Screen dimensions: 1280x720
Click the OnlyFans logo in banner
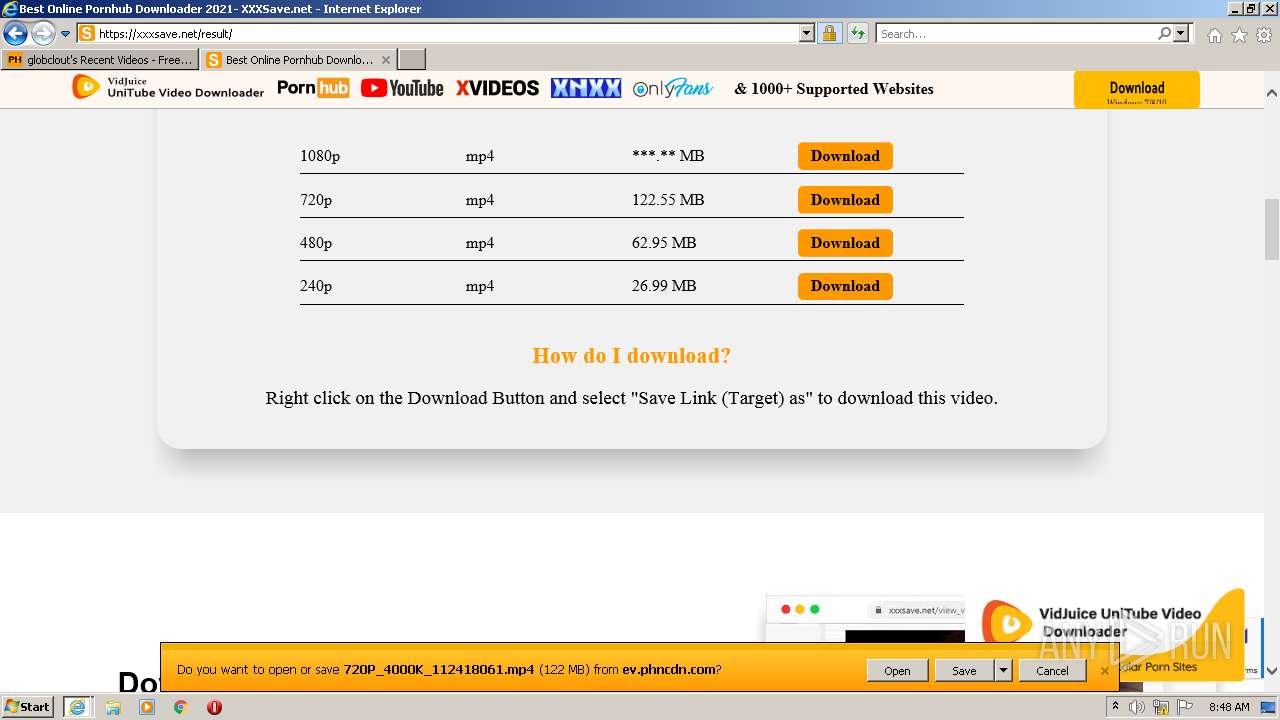click(672, 88)
